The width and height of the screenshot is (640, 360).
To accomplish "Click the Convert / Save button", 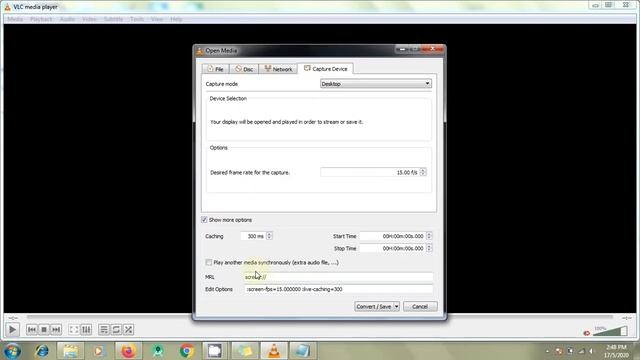I will 373,307.
